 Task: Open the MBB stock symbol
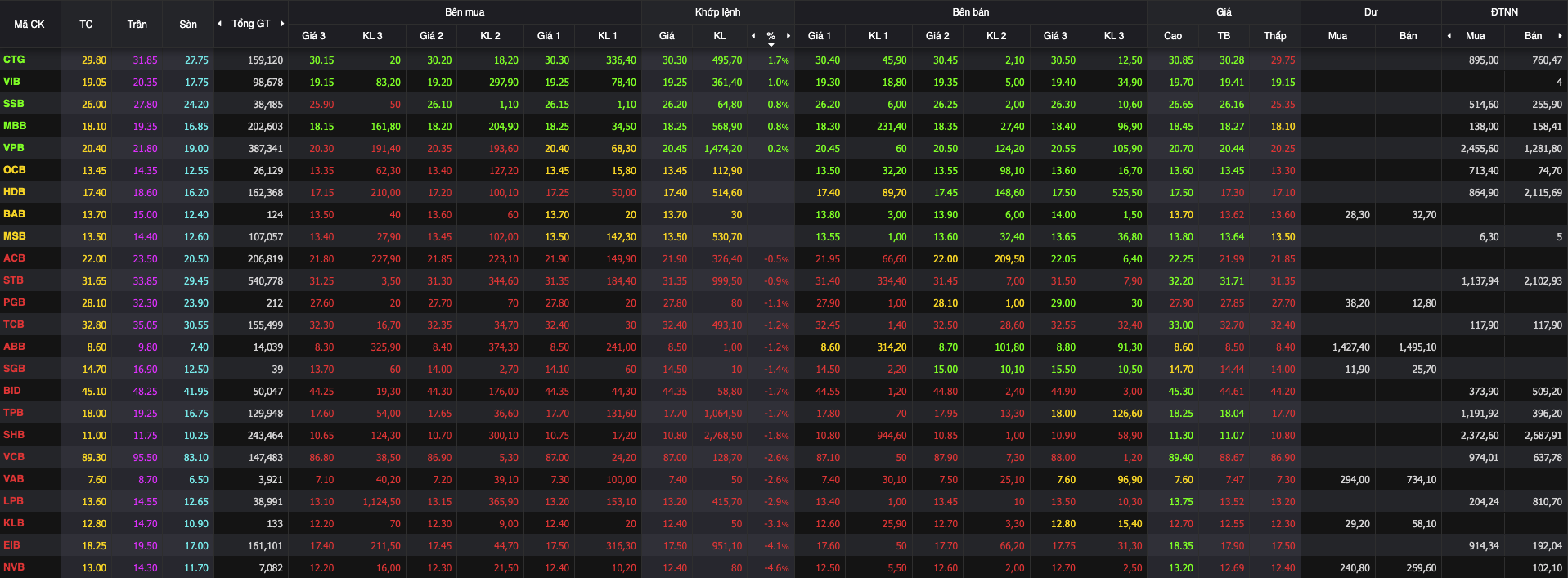tap(15, 126)
